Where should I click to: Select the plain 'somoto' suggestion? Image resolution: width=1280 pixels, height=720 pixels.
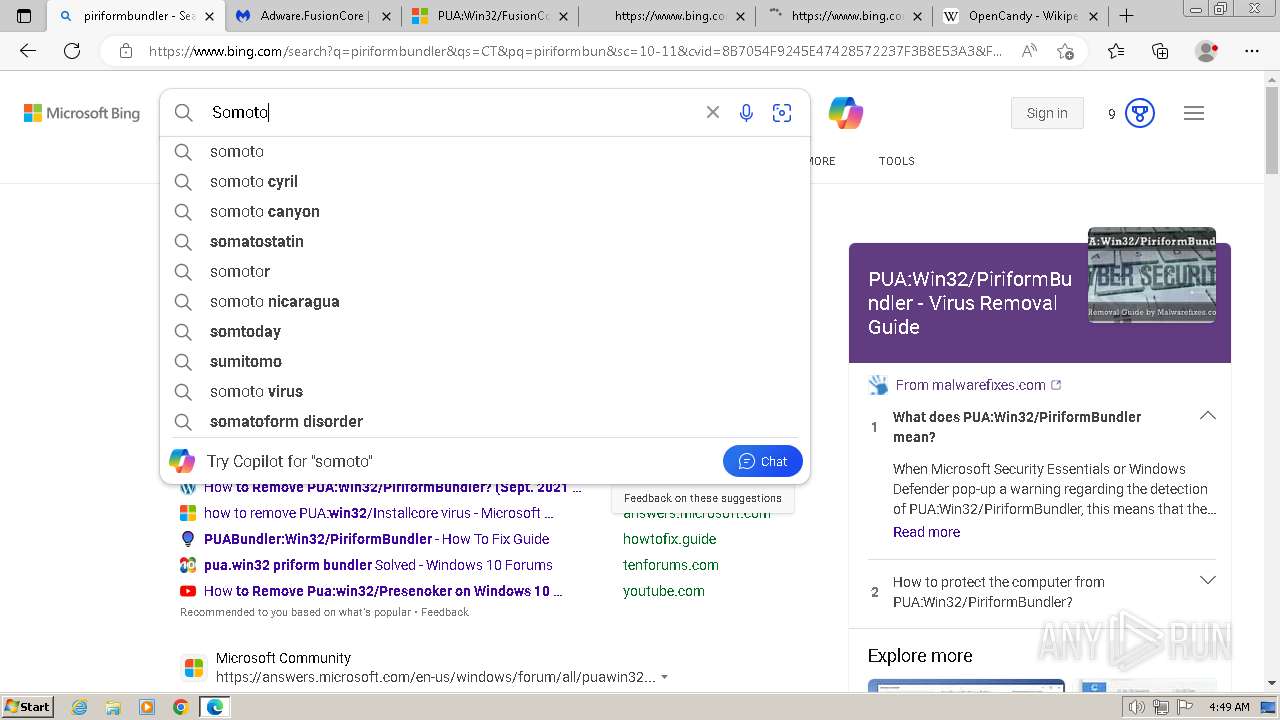click(485, 151)
